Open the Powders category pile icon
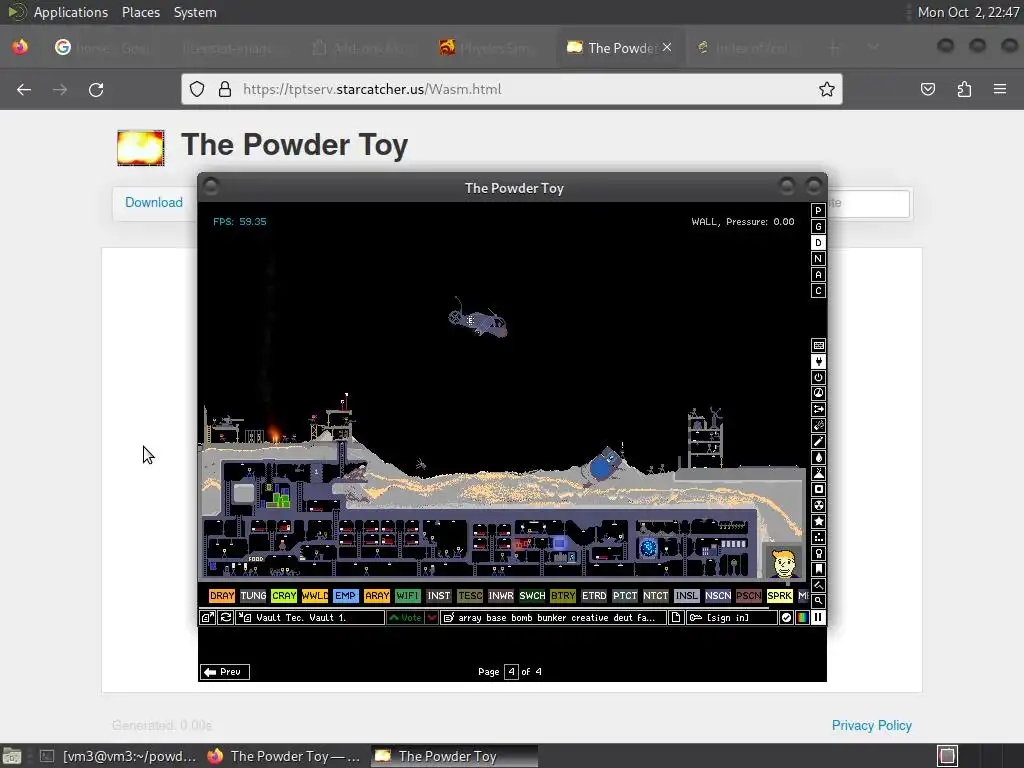Viewport: 1024px width, 768px height. coord(818,473)
